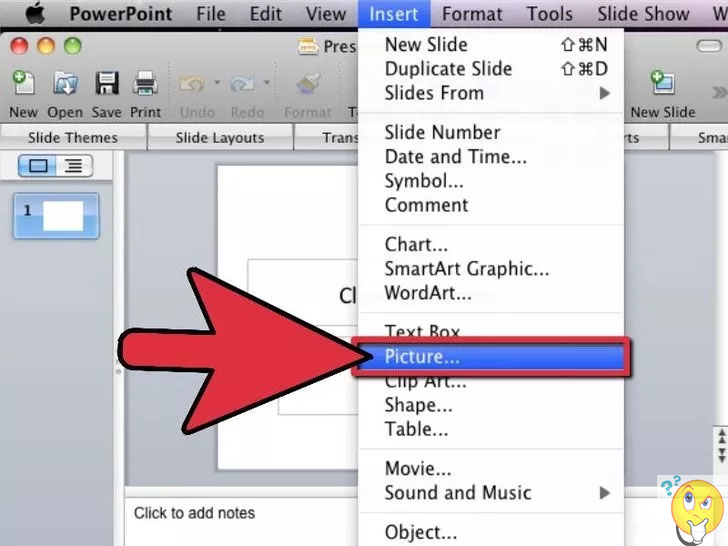Click the Redo toolbar icon
This screenshot has width=728, height=546.
243,84
